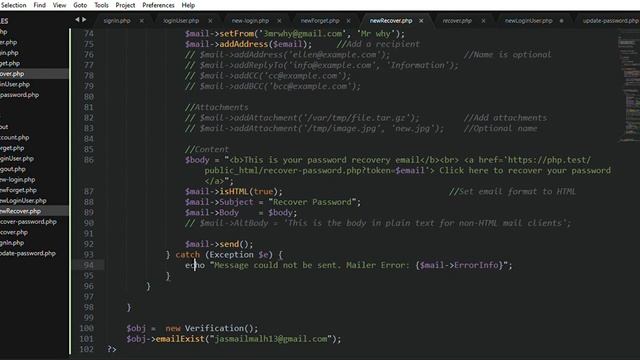The width and height of the screenshot is (640, 360).
Task: Click the minimap code overview
Action: coord(629,86)
